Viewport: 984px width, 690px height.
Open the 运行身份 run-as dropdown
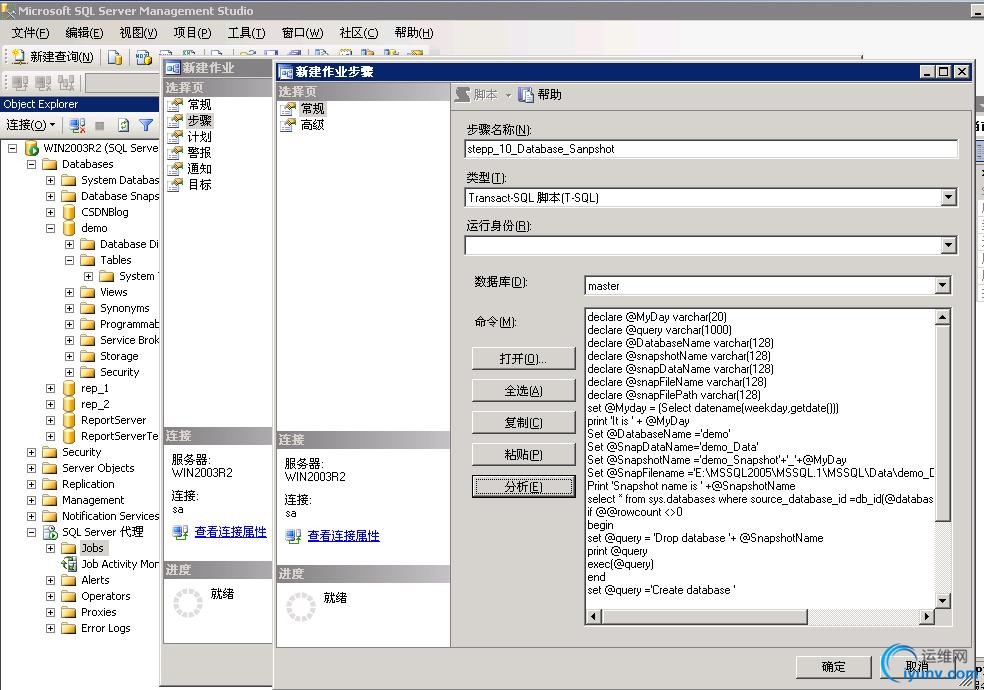[948, 245]
